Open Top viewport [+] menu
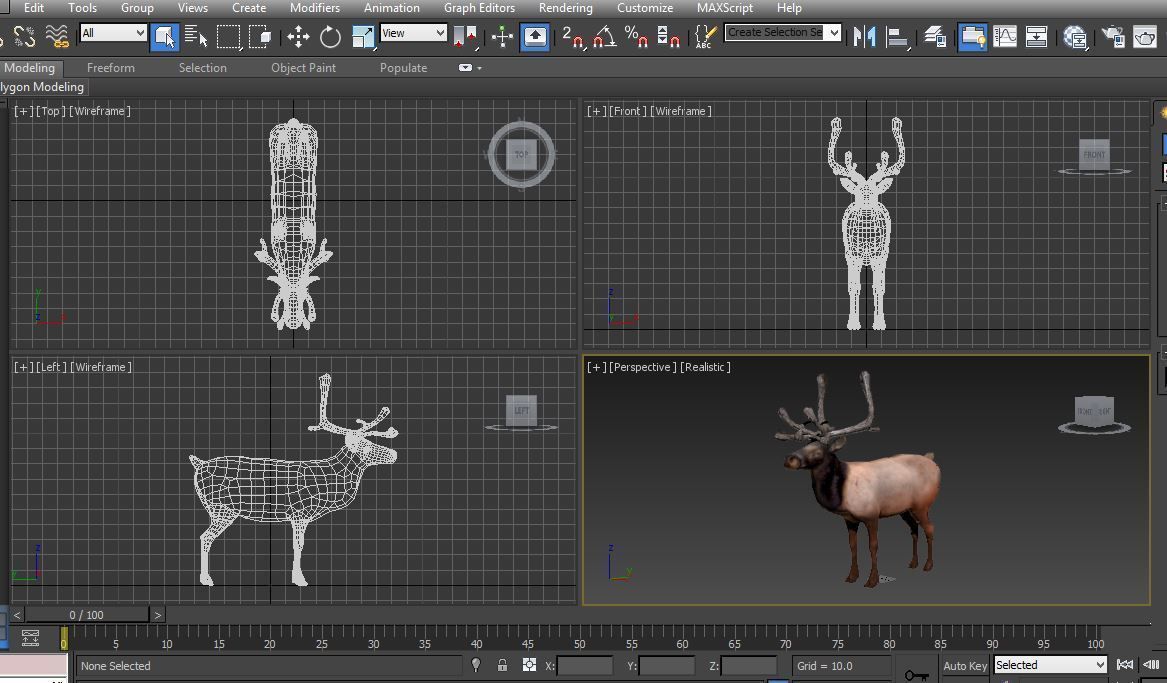1167x683 pixels. pos(23,111)
